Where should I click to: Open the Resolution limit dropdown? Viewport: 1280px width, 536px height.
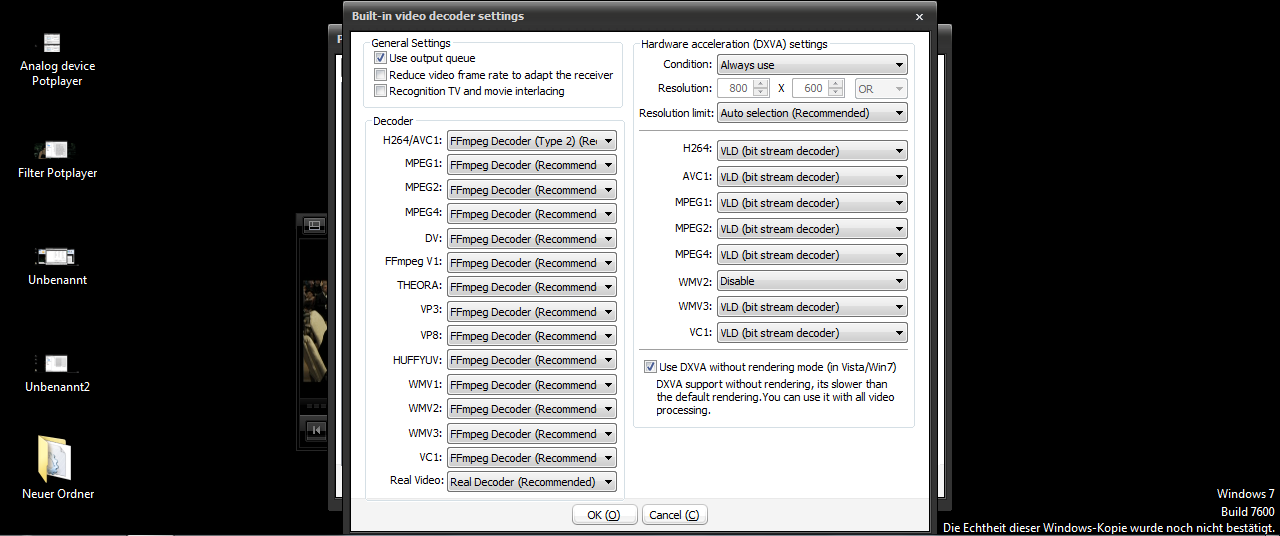tap(812, 113)
